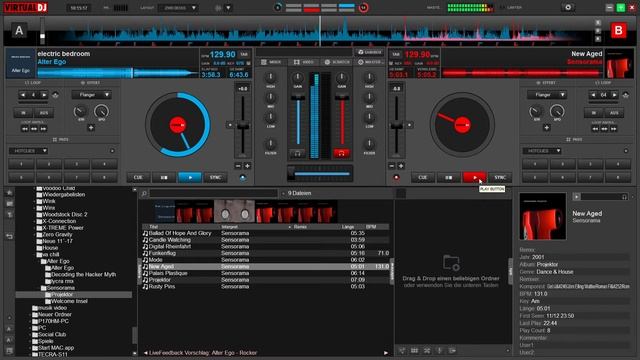
Task: Toggle loop OUT button on deck B
Action: [614, 113]
